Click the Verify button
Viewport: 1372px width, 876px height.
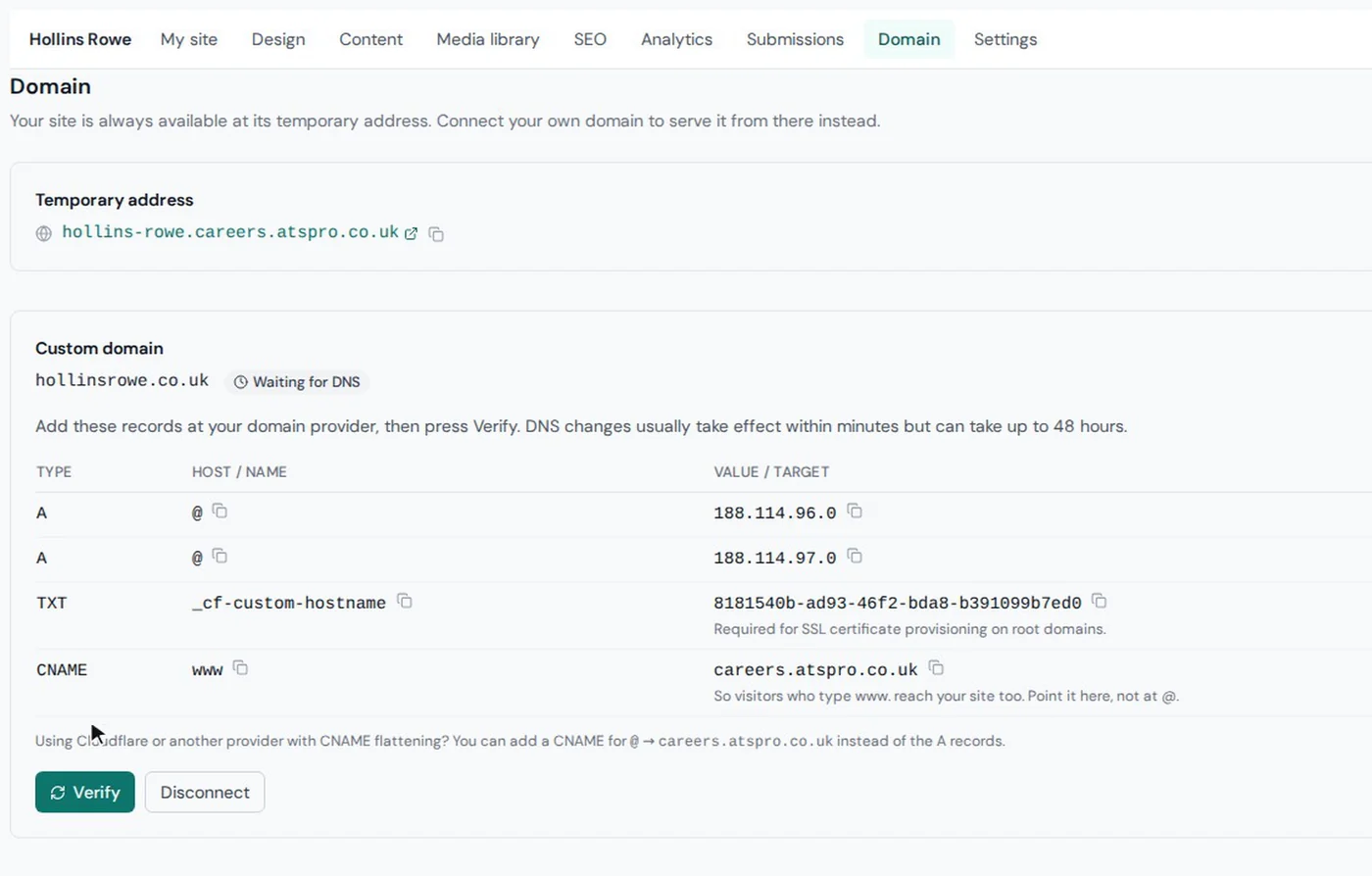point(85,792)
